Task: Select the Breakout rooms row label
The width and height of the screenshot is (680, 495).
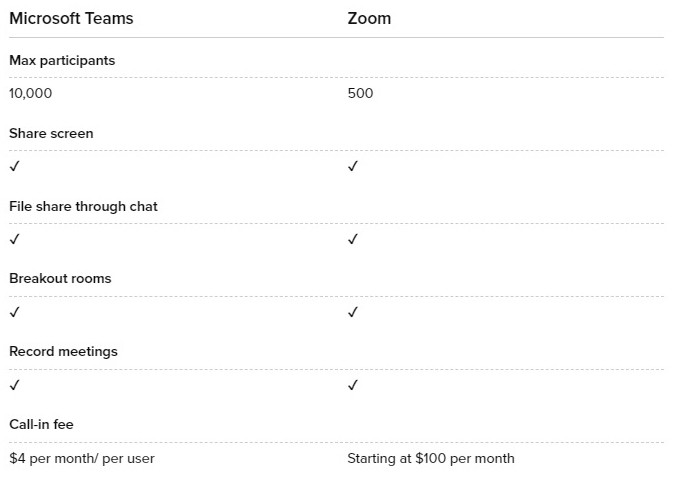Action: tap(60, 278)
